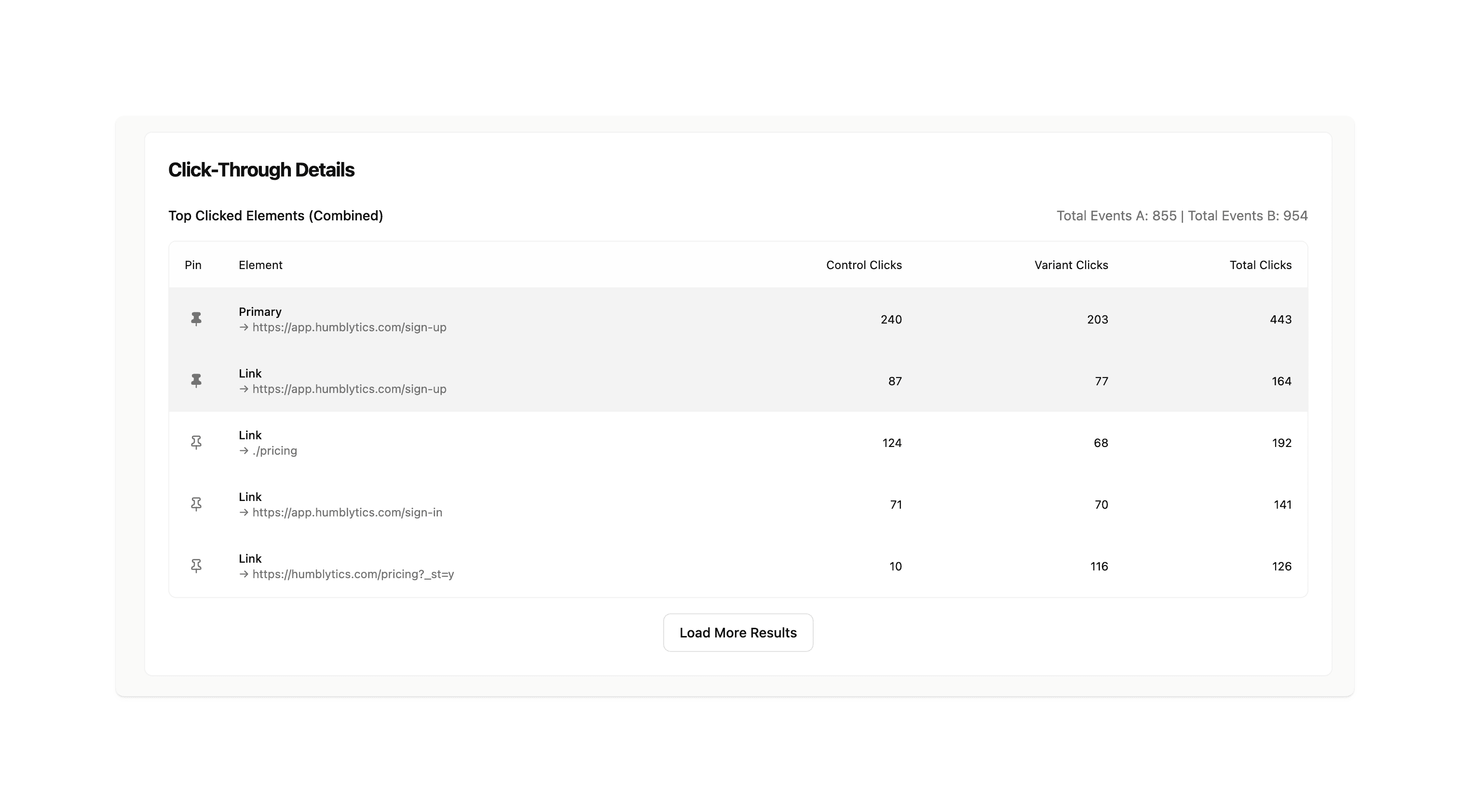Click the Total Events summary text
The width and height of the screenshot is (1470, 812).
pos(1182,216)
